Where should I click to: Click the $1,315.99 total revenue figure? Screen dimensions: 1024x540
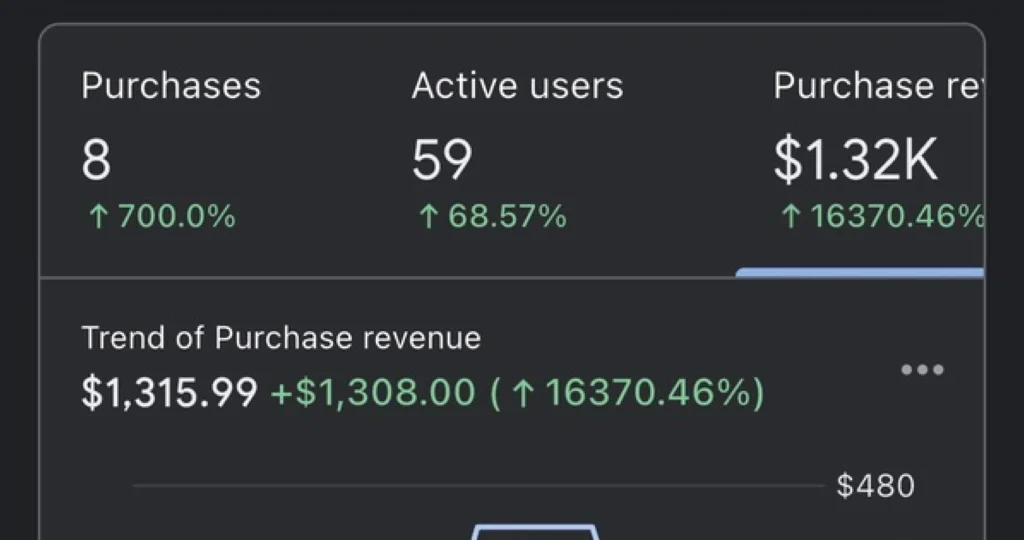(x=169, y=392)
